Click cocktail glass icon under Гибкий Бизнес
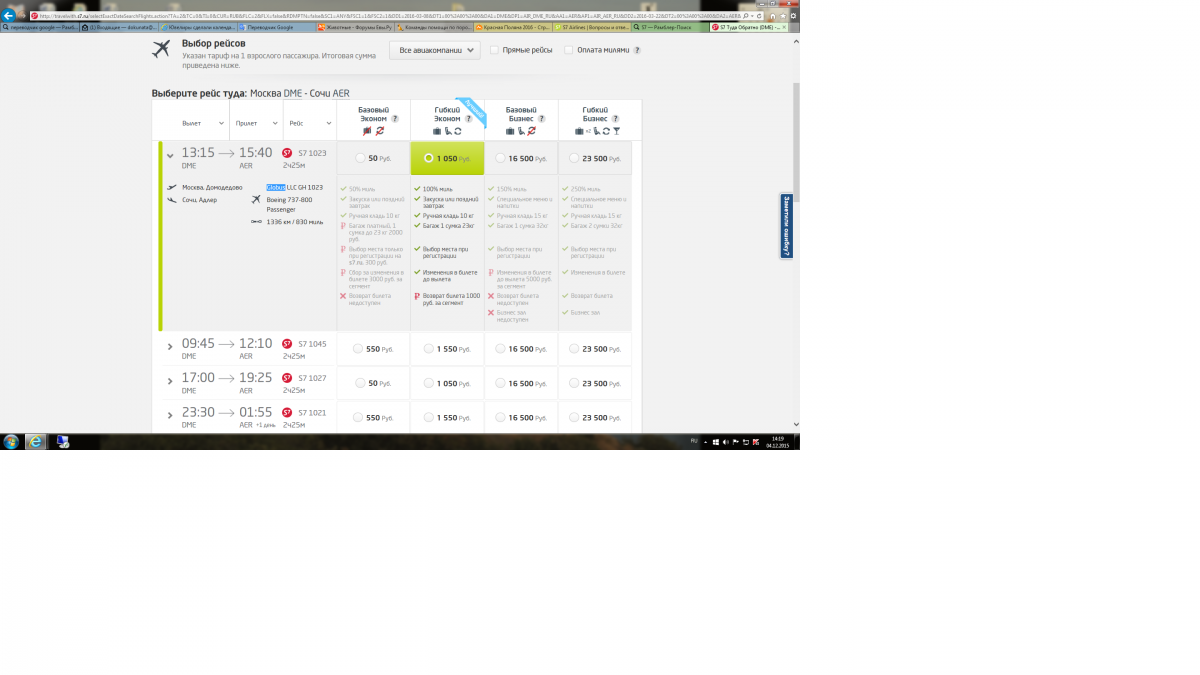 (617, 131)
